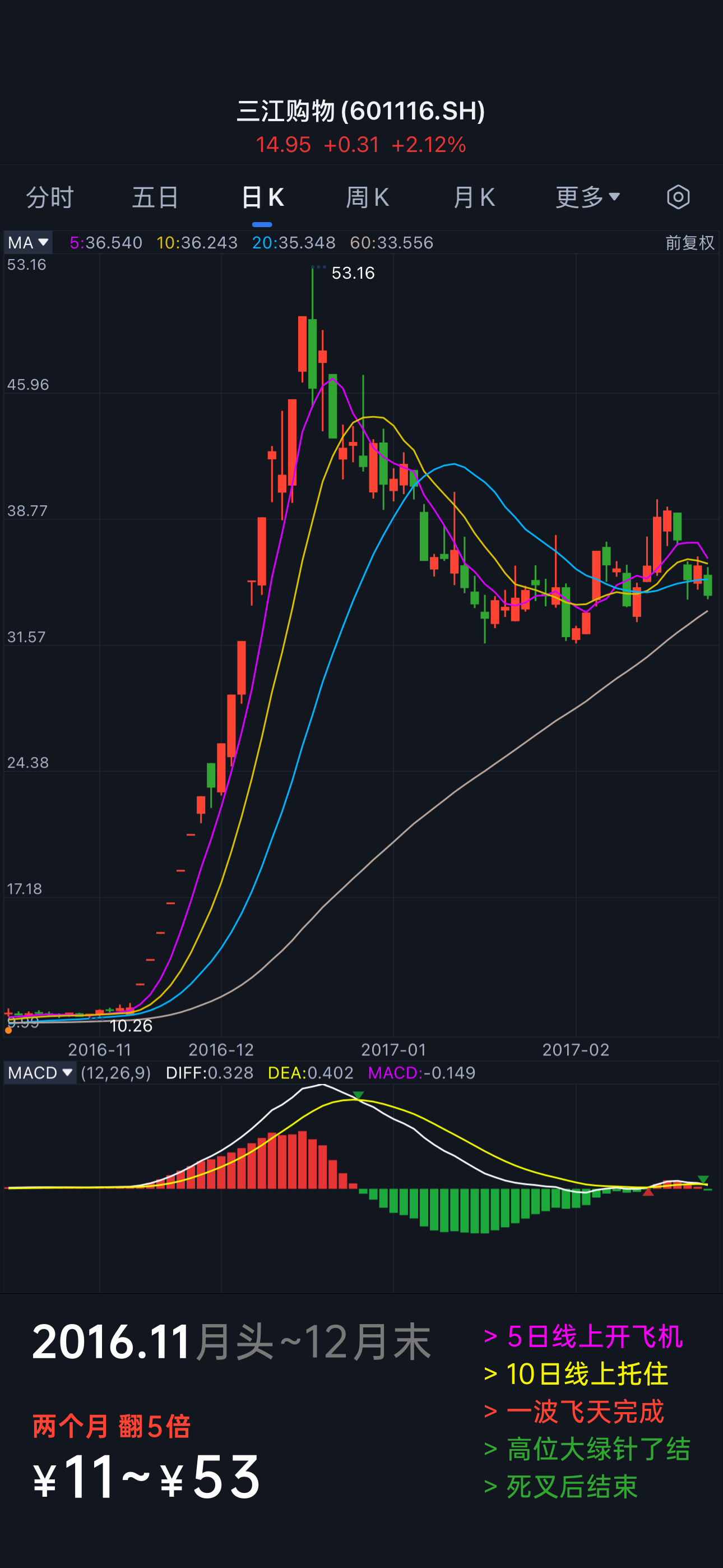Tap the orange dot at chart bottom-left
The width and height of the screenshot is (723, 1568).
[x=8, y=1031]
